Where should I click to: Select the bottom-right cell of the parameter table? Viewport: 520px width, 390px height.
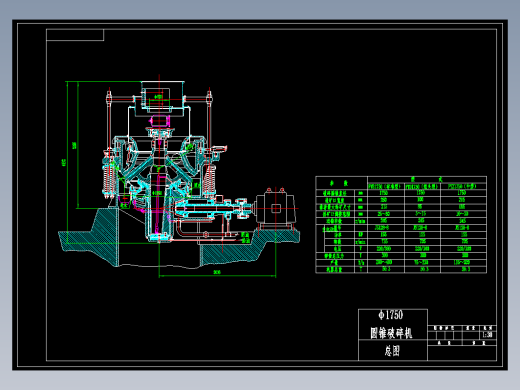[463, 269]
